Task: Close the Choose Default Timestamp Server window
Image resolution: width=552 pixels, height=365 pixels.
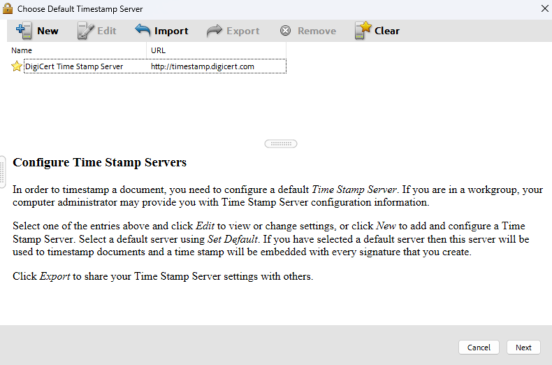Action: pyautogui.click(x=545, y=8)
